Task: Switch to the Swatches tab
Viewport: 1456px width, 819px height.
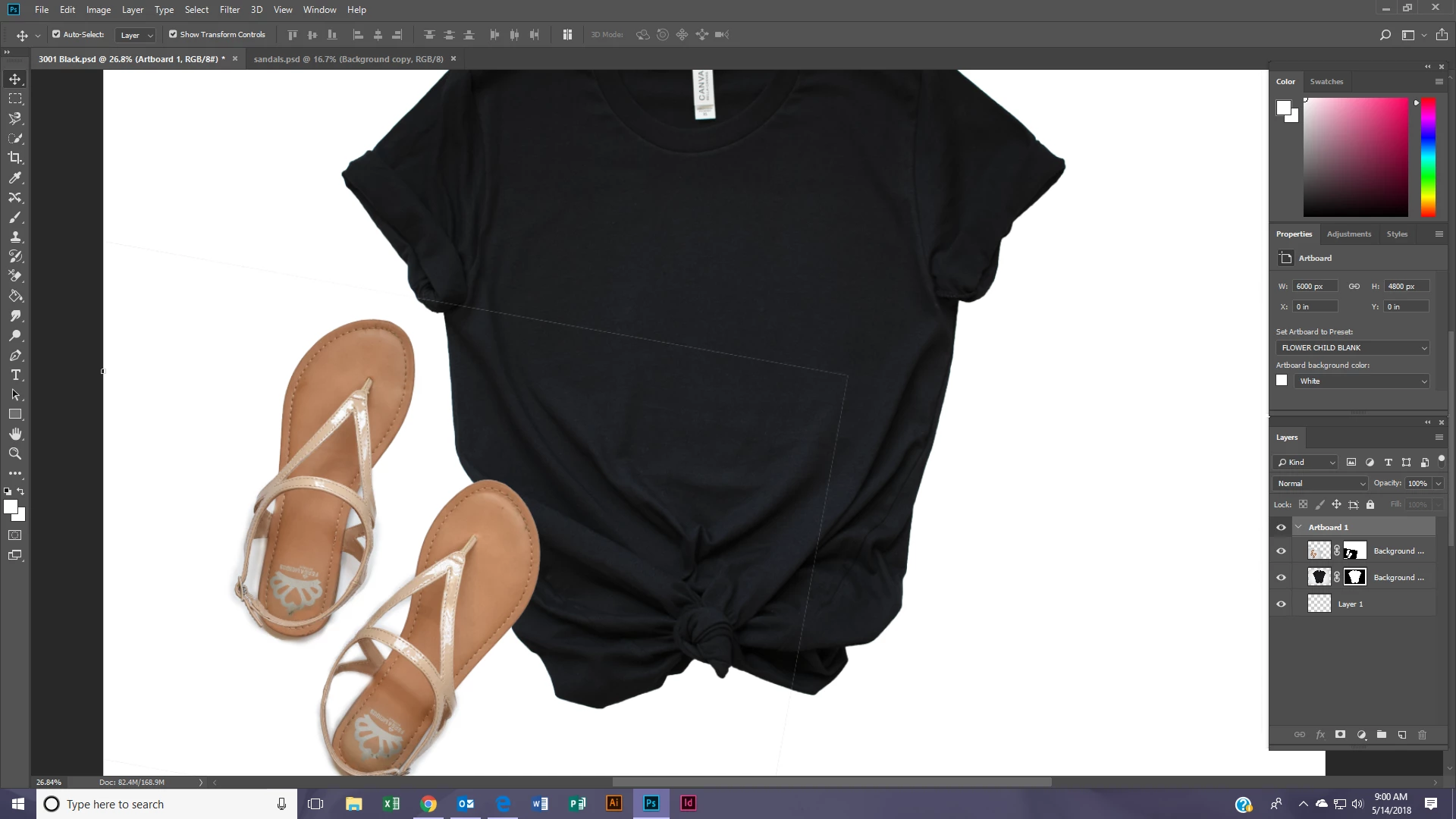Action: pyautogui.click(x=1326, y=81)
